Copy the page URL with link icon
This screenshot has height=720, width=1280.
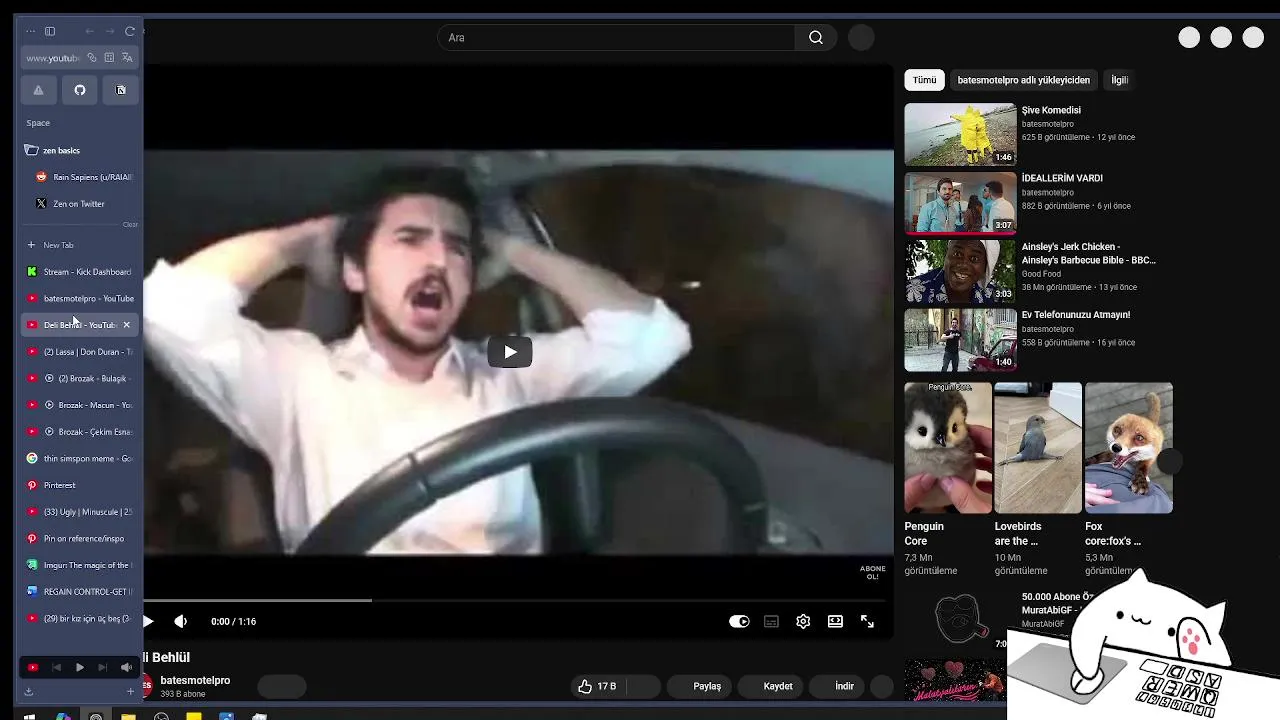point(92,58)
